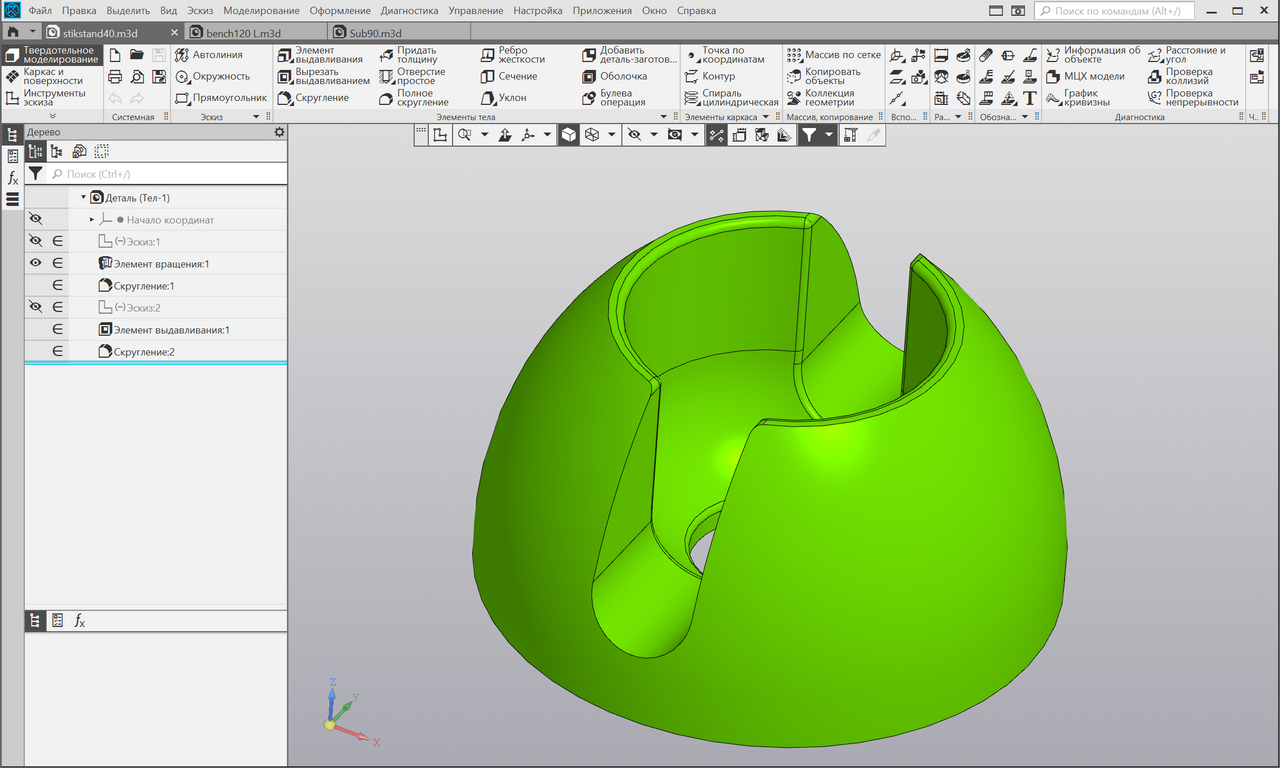Choose the Оболочка command

[614, 76]
